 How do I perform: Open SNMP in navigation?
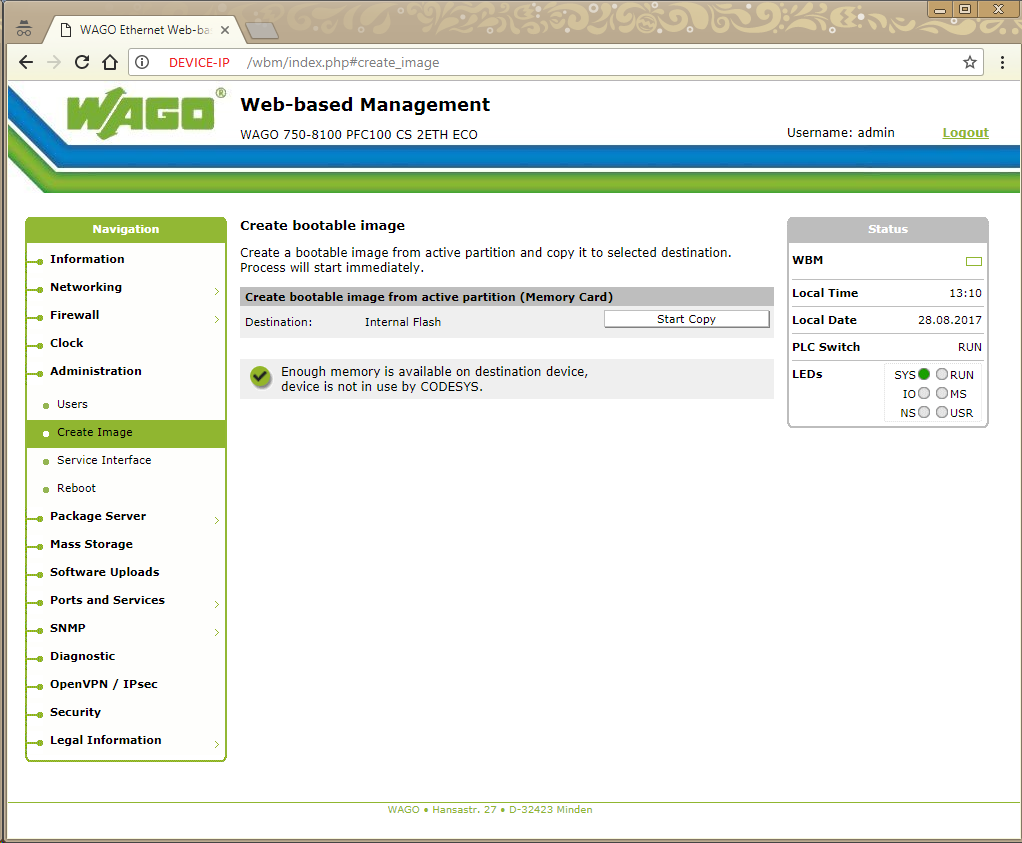point(67,628)
